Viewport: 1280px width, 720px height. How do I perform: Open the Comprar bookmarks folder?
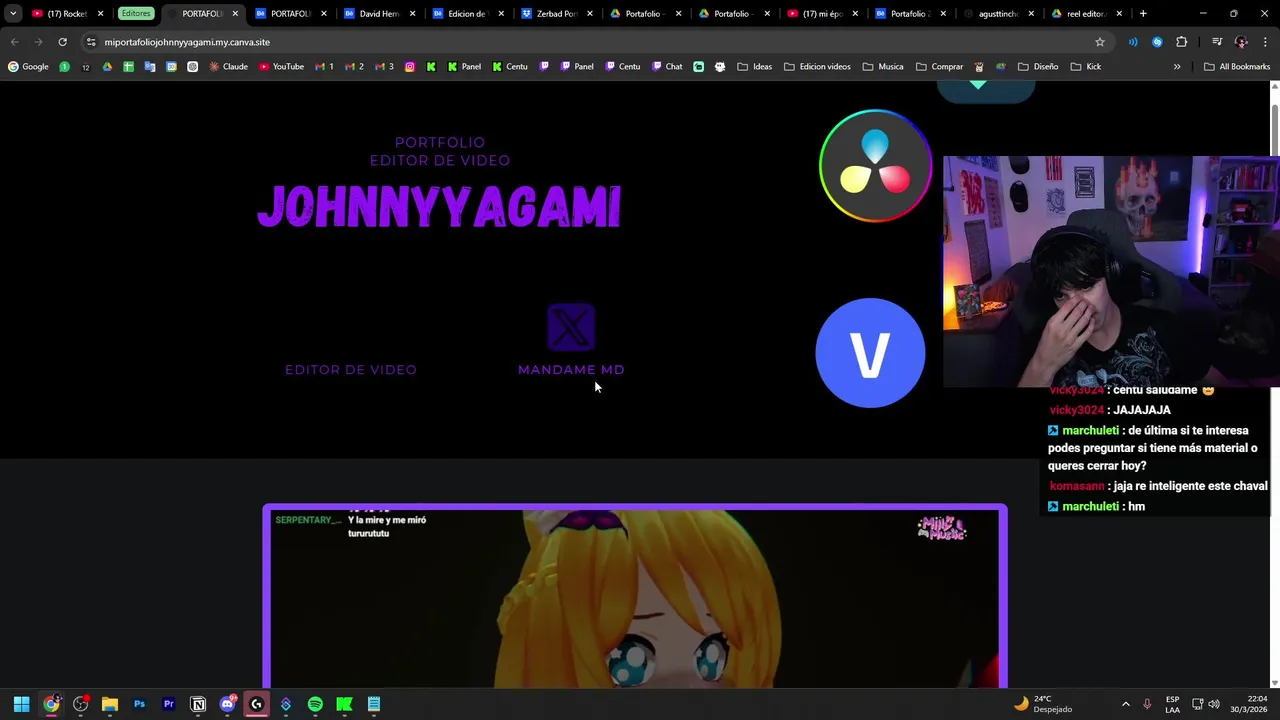click(939, 67)
